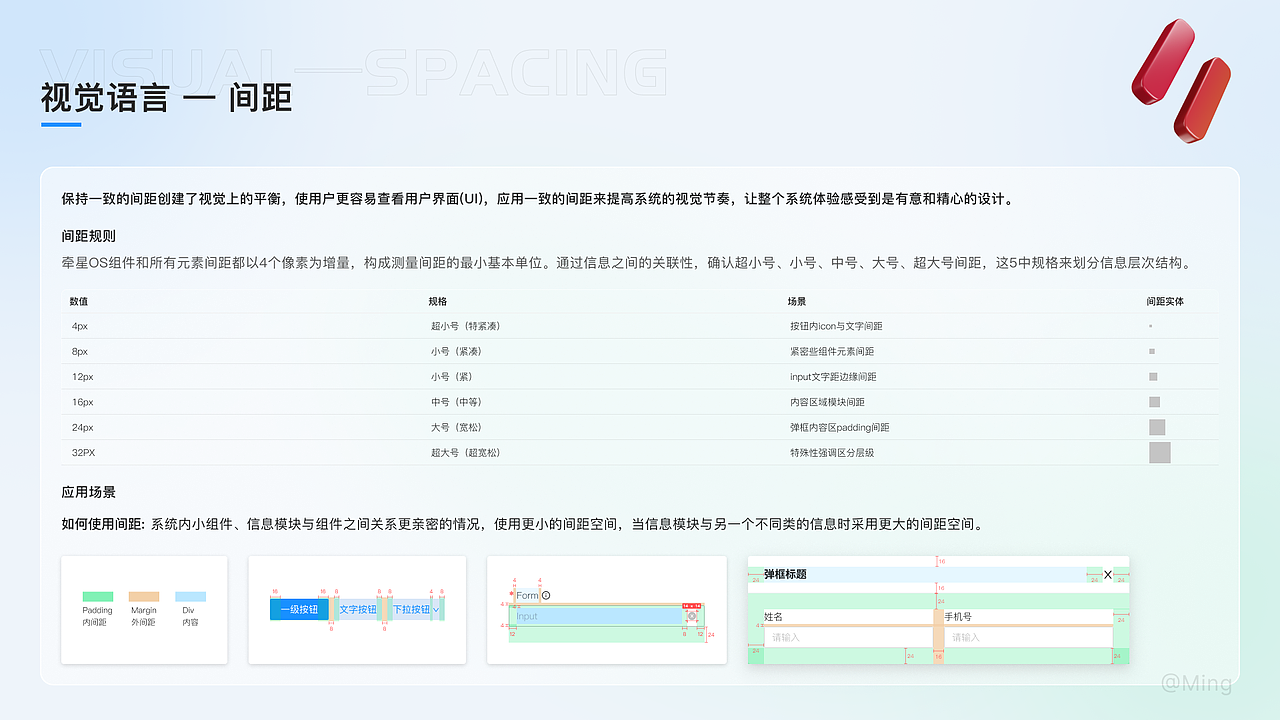Click the 按钮内icon与文字间距 cell
Viewport: 1280px width, 720px height.
point(836,326)
